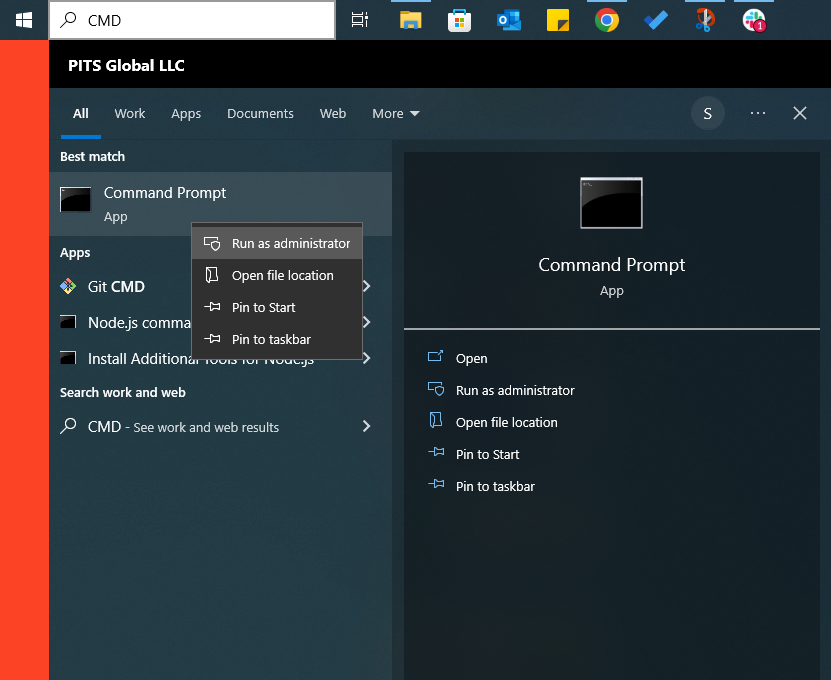Open Slack with notification badge

tap(754, 20)
